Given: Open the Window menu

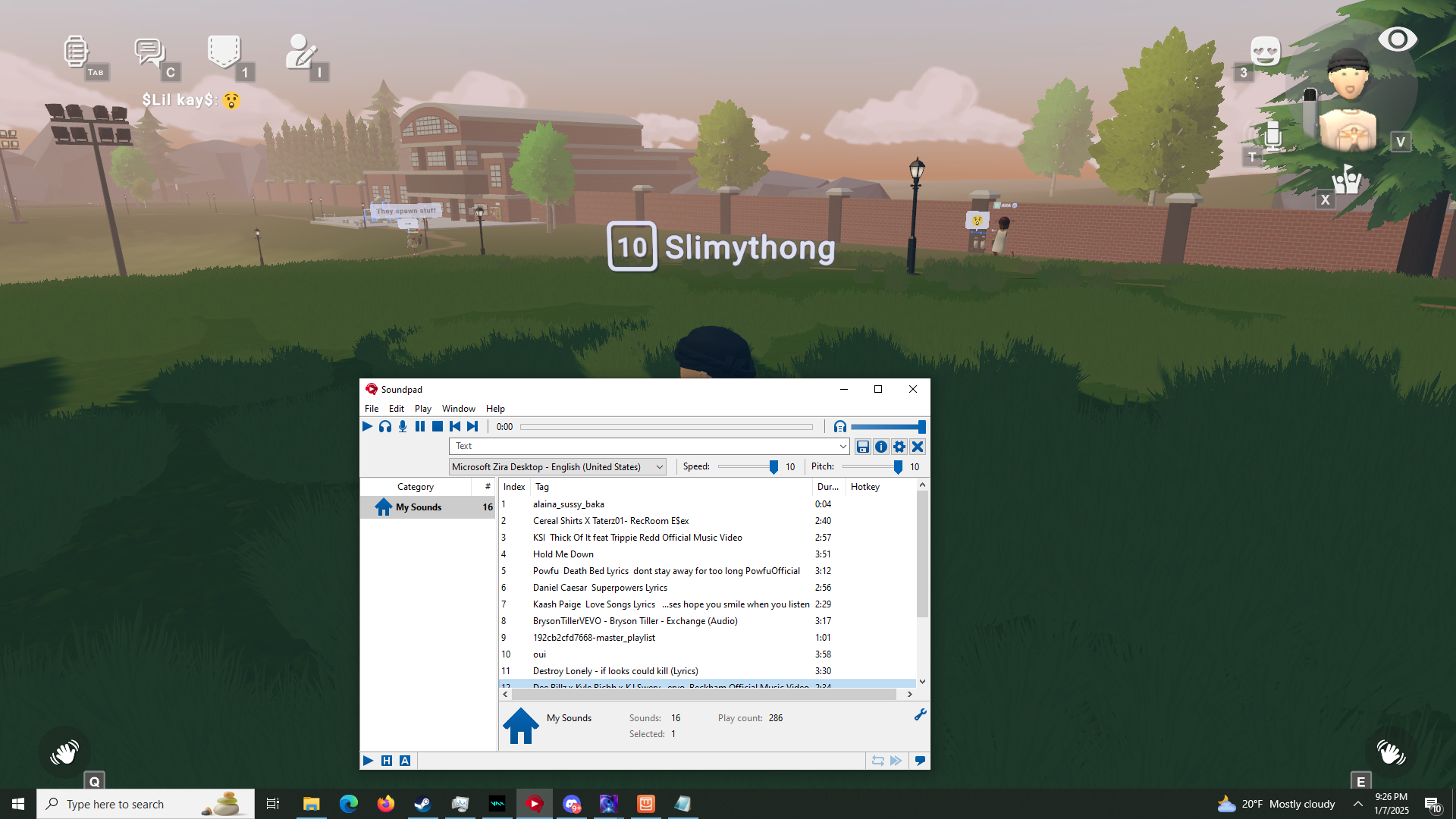Looking at the screenshot, I should point(458,409).
